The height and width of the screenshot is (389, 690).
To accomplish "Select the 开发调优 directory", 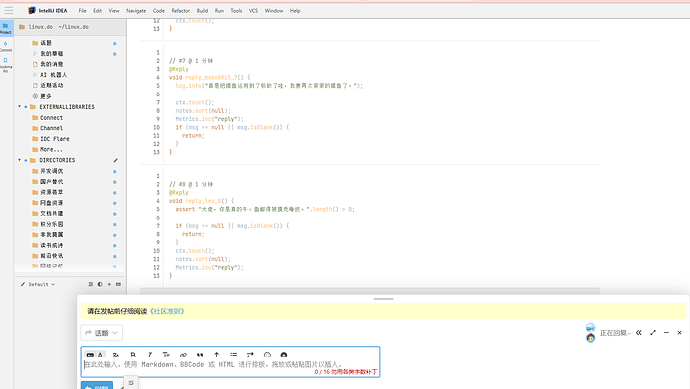I will [x=51, y=171].
